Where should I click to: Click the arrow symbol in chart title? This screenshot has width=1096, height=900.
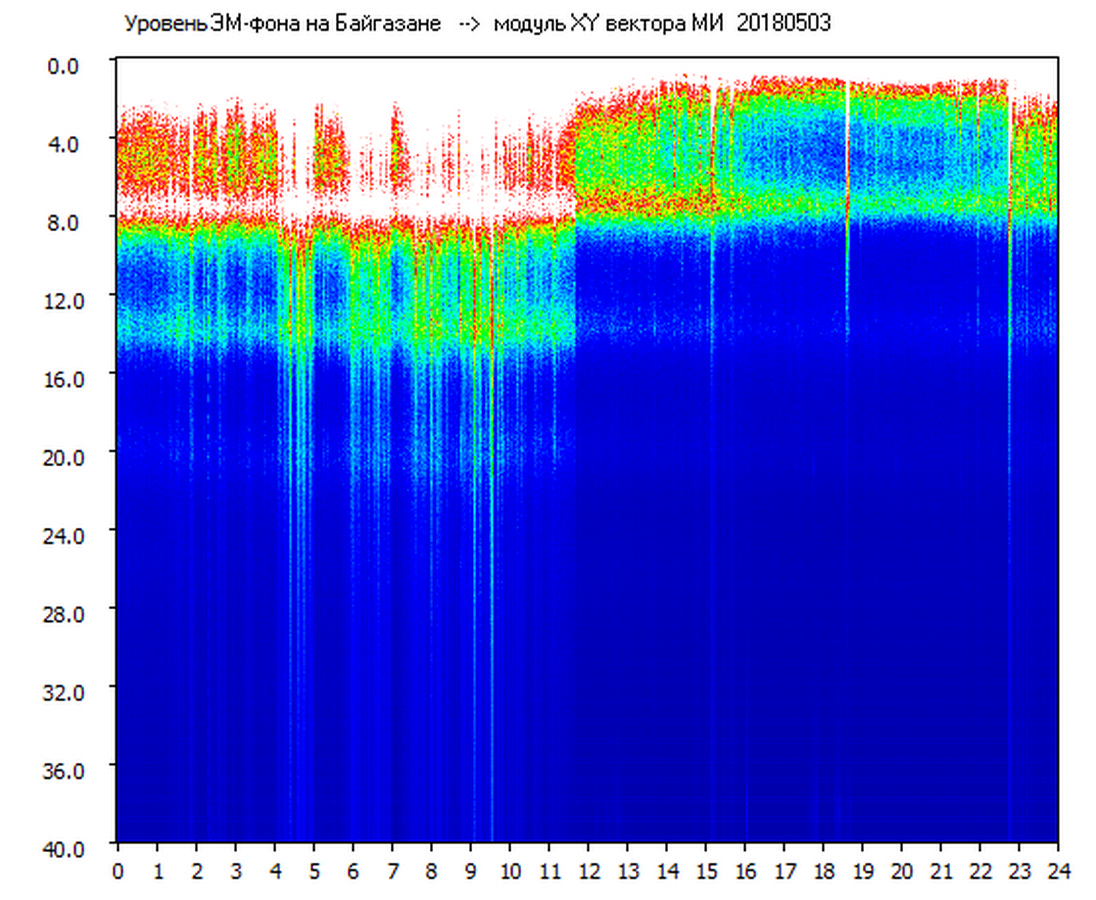click(469, 24)
